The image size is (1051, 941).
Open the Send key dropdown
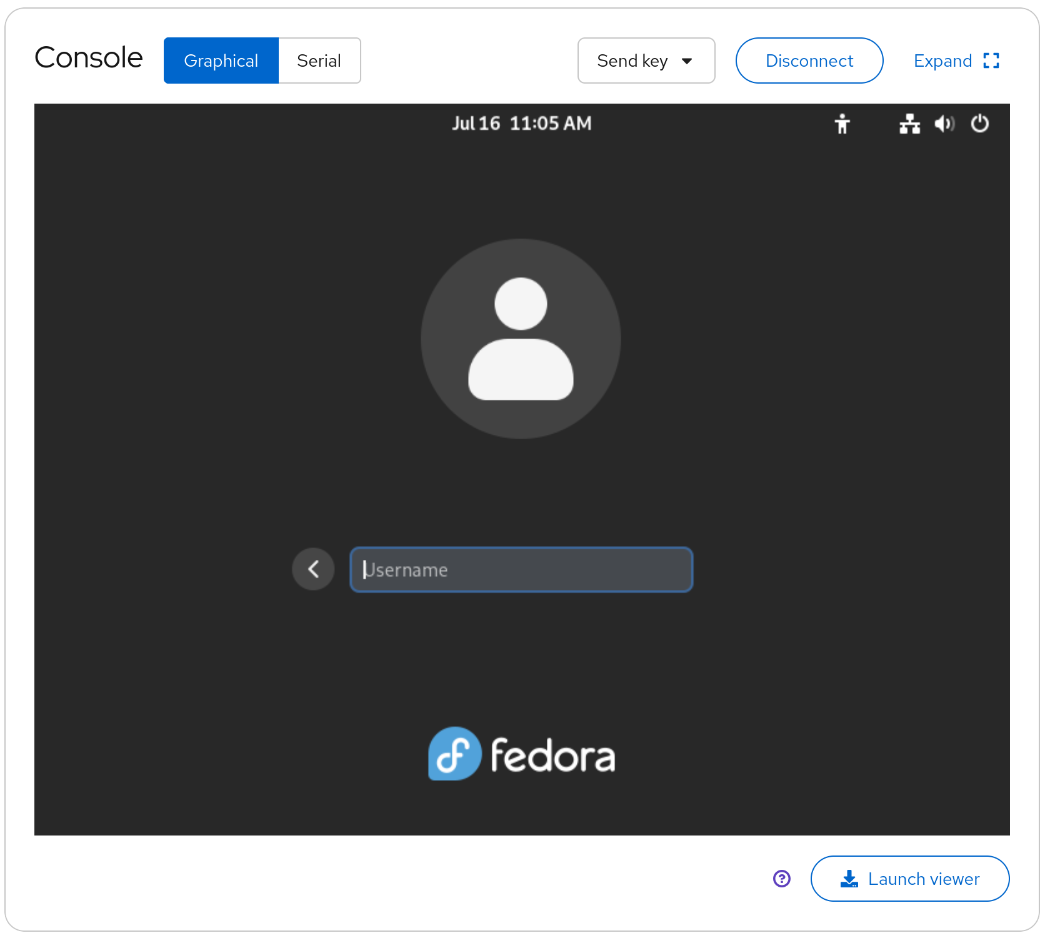[646, 60]
